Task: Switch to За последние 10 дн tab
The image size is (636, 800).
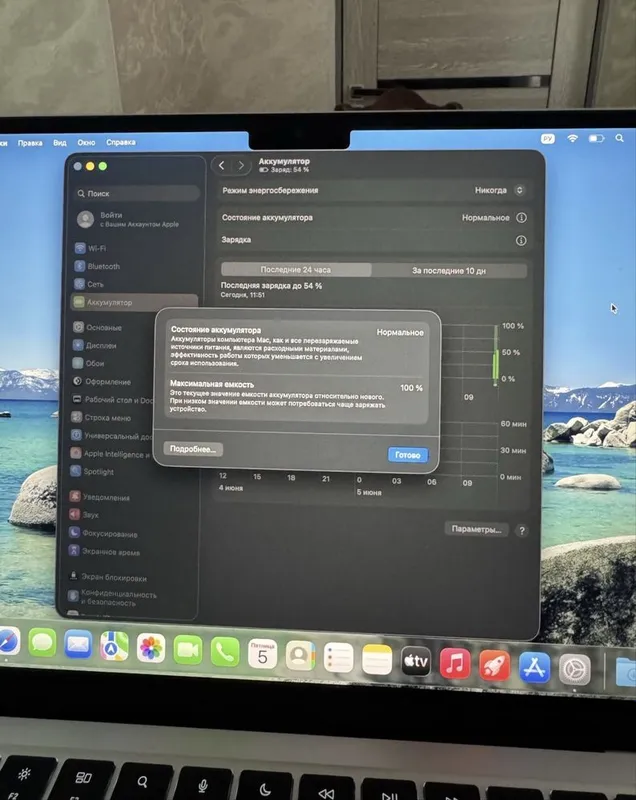Action: tap(449, 270)
